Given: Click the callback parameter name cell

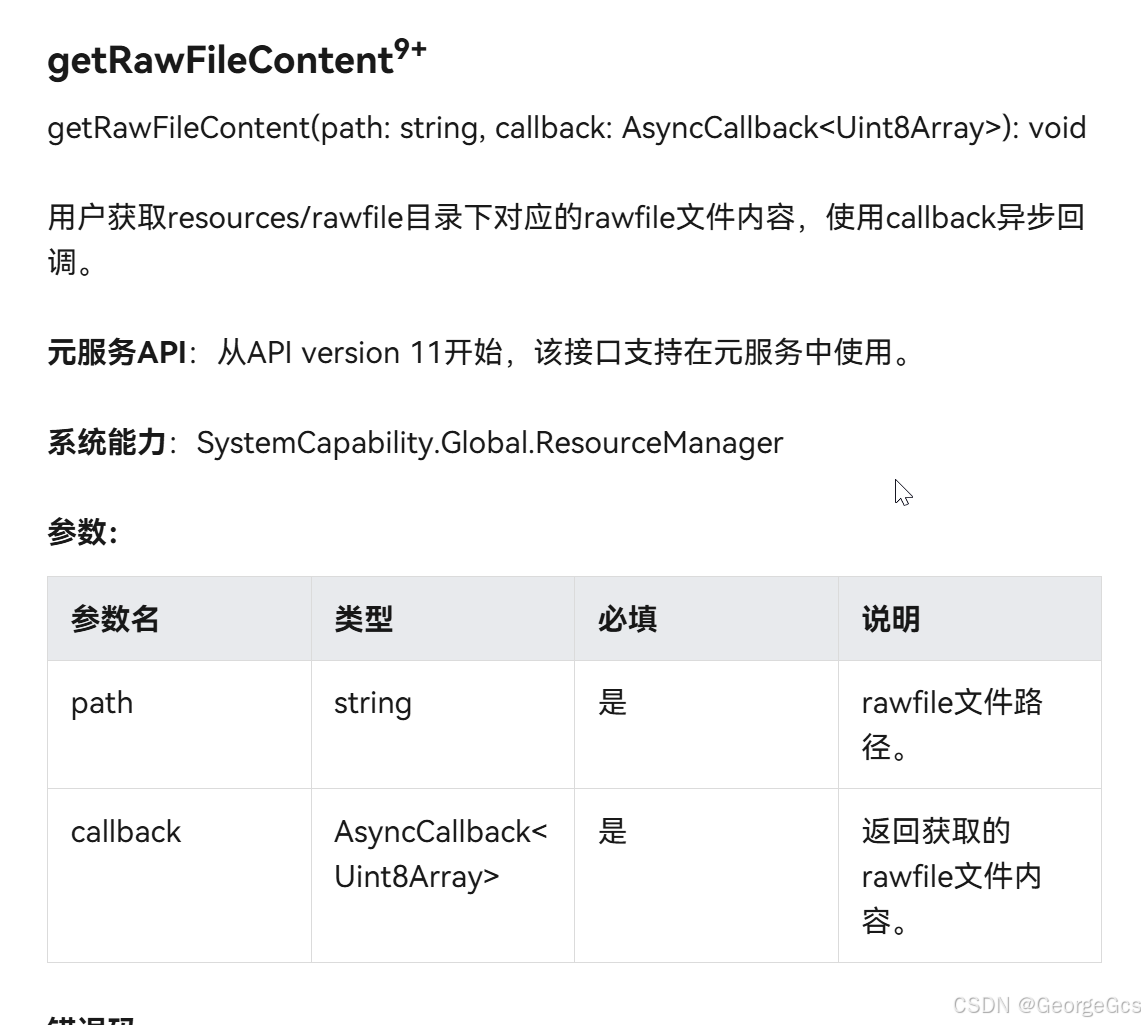Looking at the screenshot, I should tap(126, 832).
